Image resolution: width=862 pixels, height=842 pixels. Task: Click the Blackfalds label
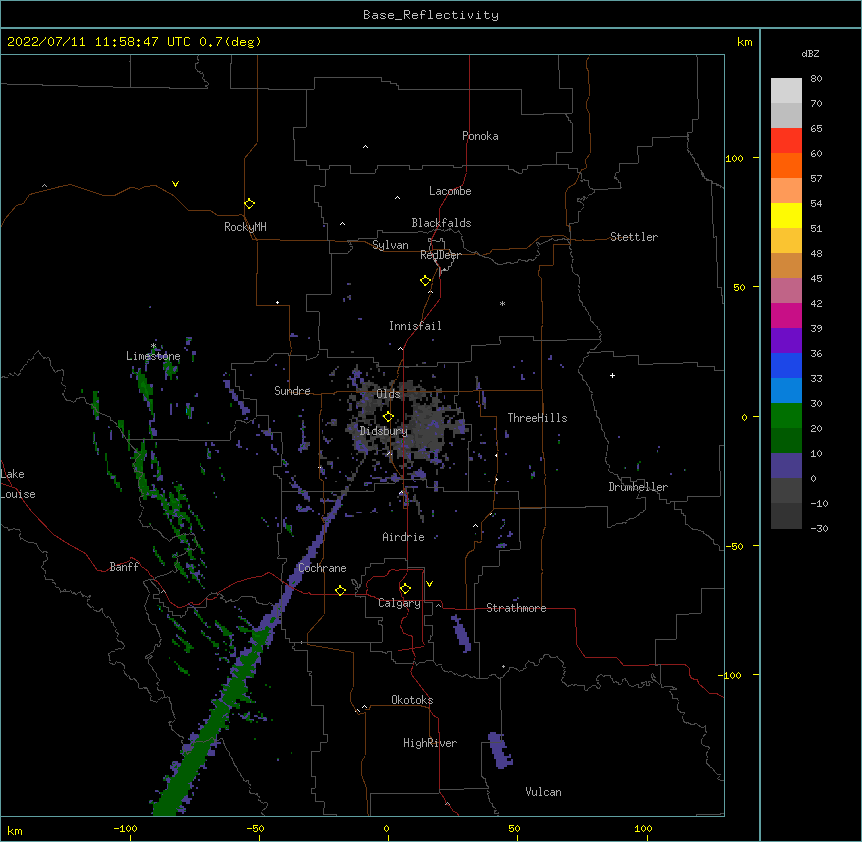pyautogui.click(x=441, y=223)
